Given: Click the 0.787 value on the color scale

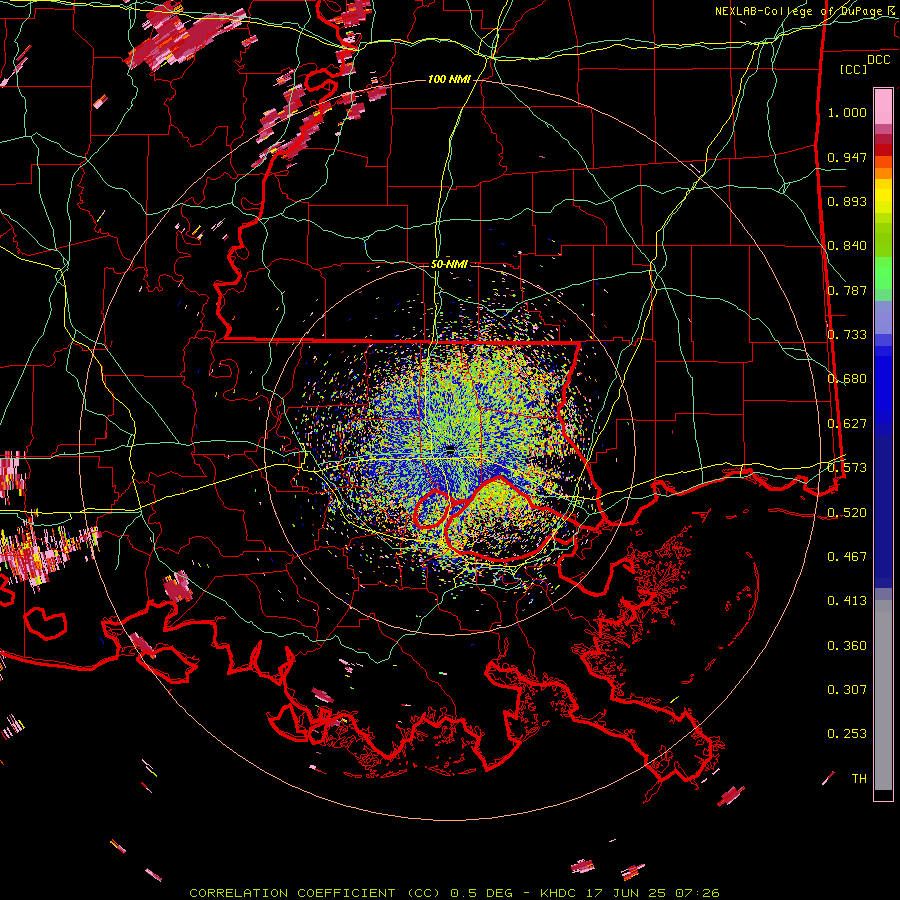Looking at the screenshot, I should [x=847, y=290].
